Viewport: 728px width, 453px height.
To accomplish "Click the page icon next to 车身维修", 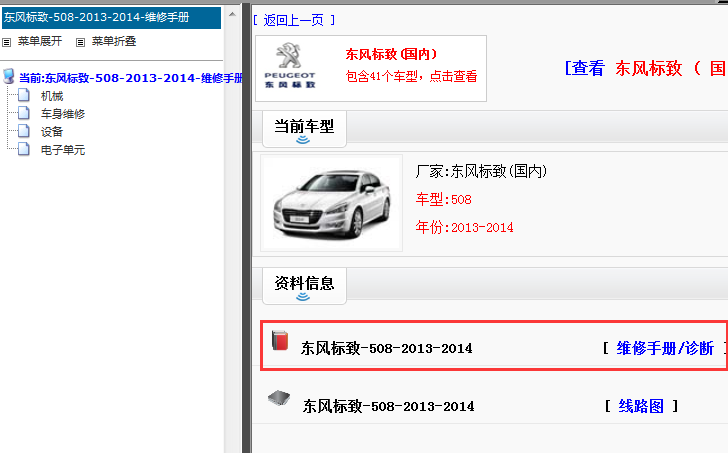I will (24, 113).
